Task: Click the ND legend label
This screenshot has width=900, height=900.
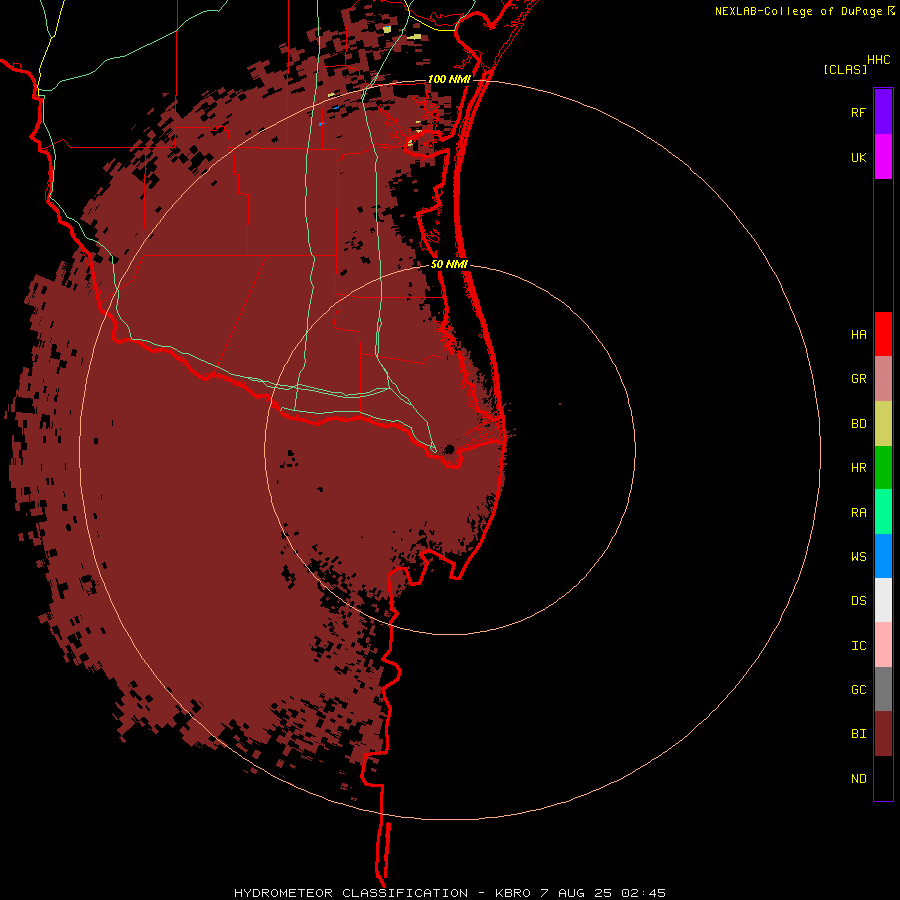Action: (x=858, y=779)
